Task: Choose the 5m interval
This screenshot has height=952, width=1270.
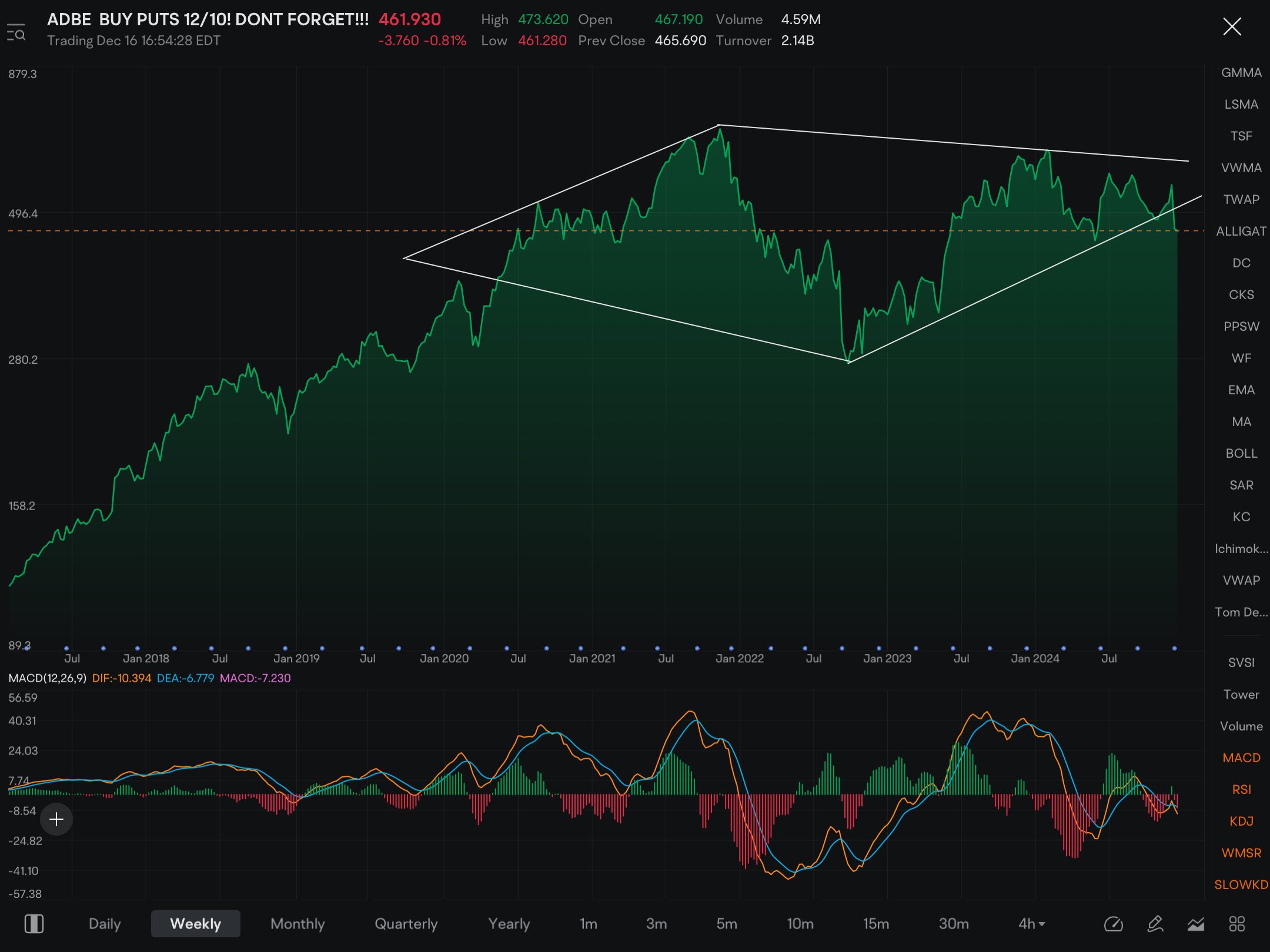Action: (x=727, y=924)
